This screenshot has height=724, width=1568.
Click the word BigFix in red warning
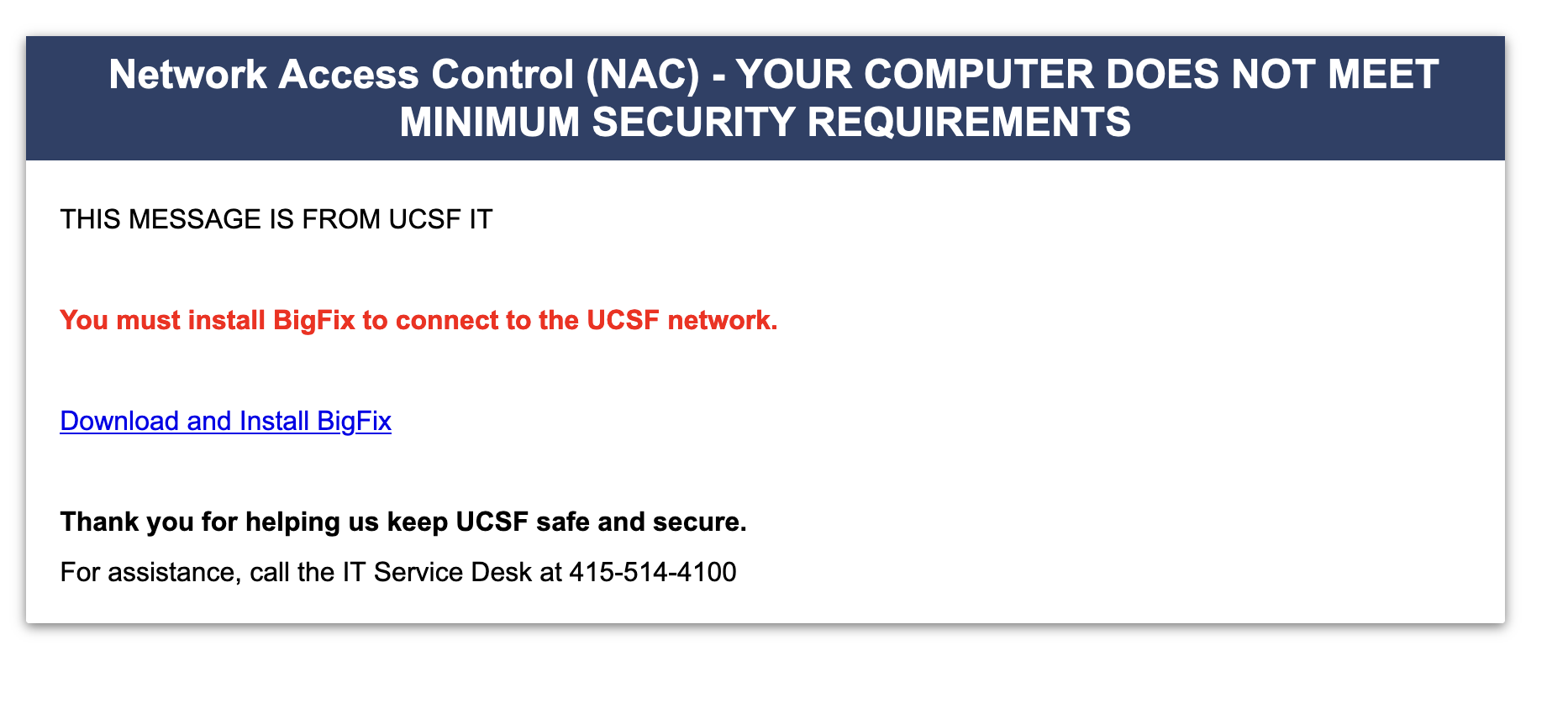(314, 320)
